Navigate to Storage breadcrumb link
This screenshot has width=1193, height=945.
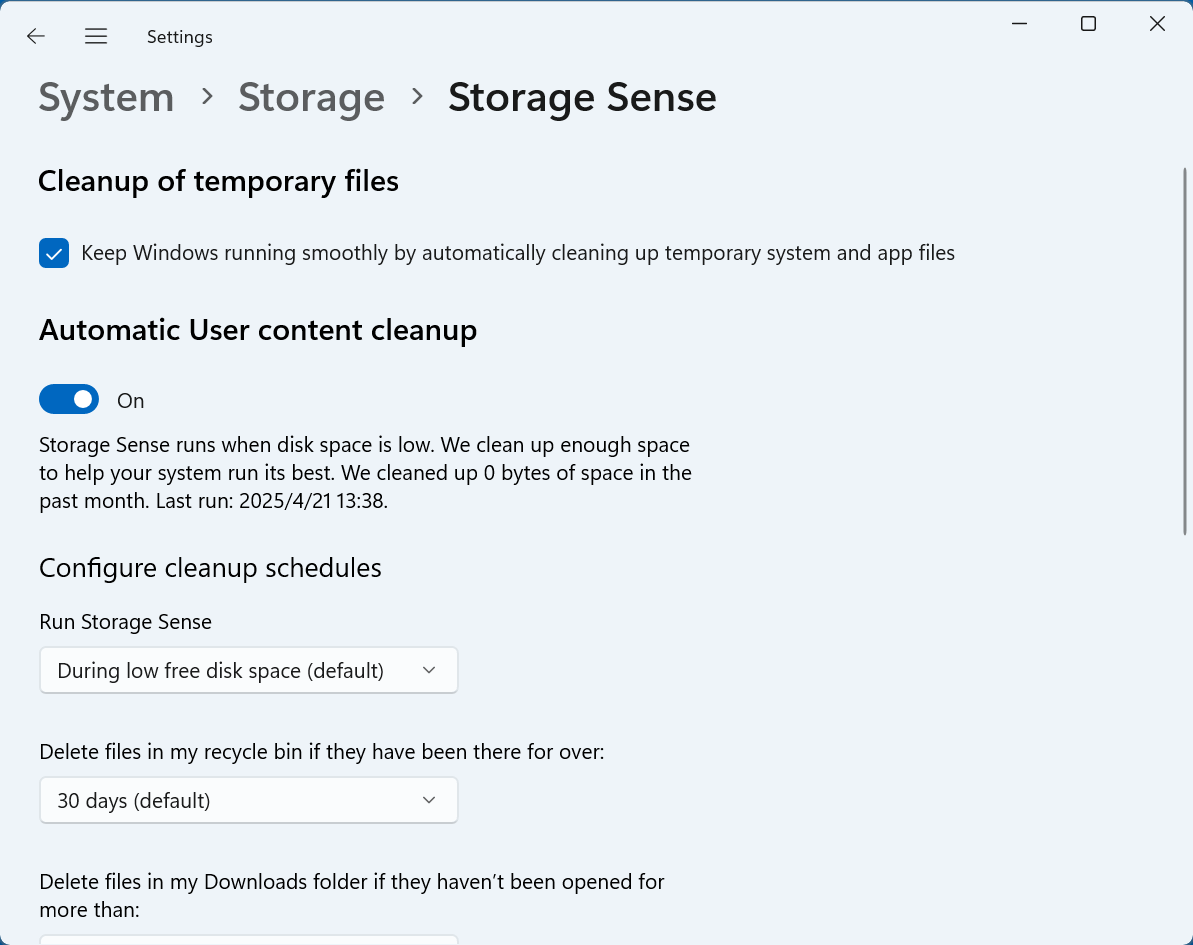pyautogui.click(x=311, y=97)
